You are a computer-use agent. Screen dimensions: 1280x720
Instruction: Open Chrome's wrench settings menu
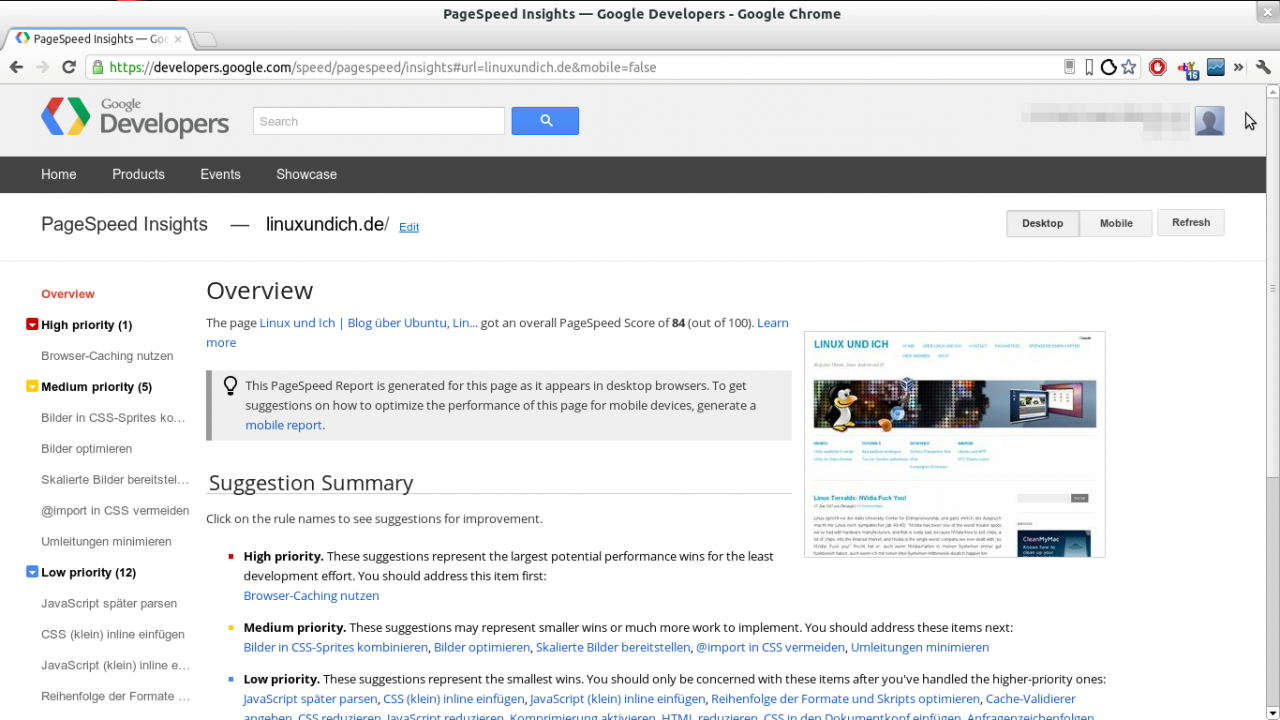(1263, 67)
